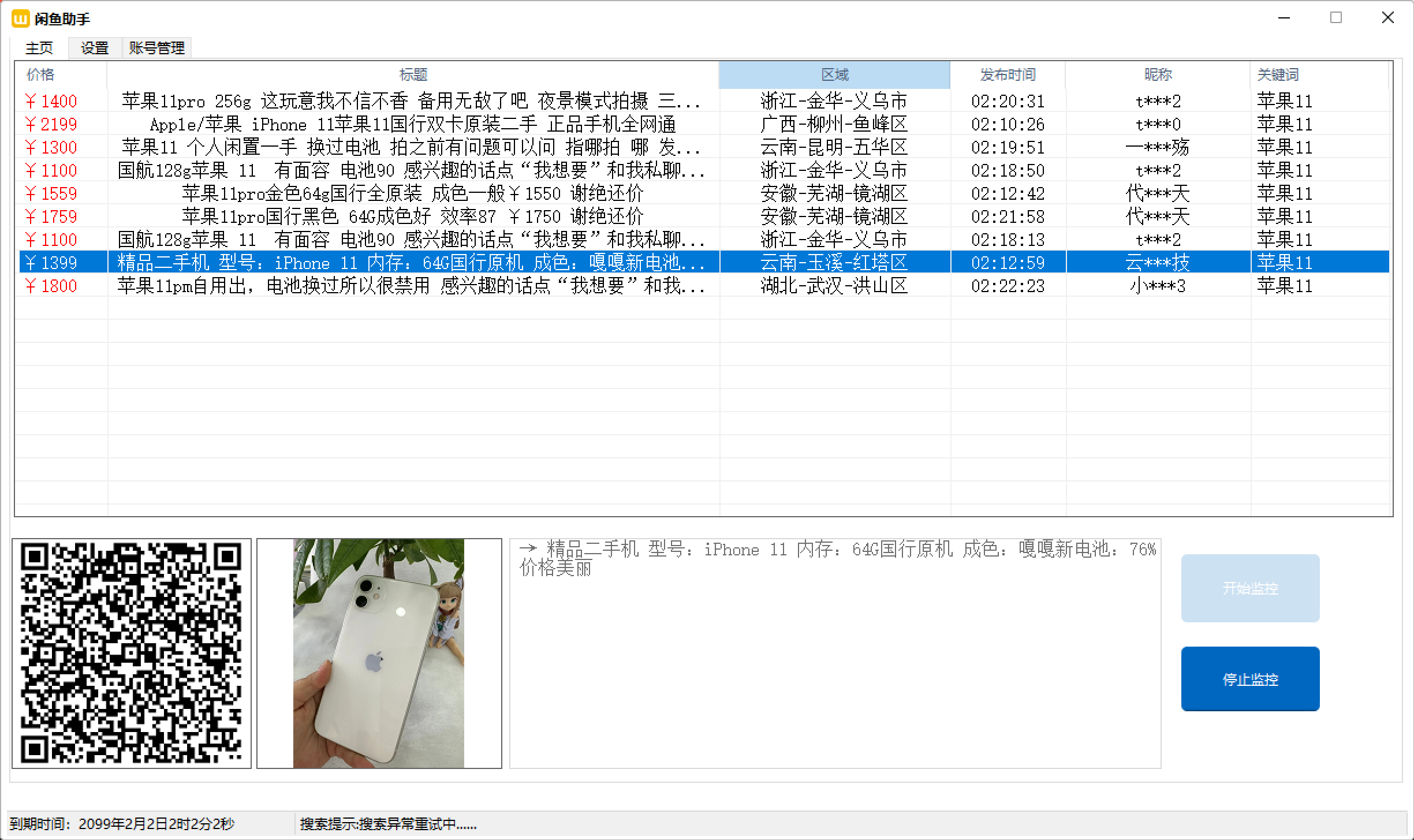Click the 闲鱼助手 app icon in title bar
Image resolution: width=1414 pixels, height=840 pixels.
(x=20, y=18)
